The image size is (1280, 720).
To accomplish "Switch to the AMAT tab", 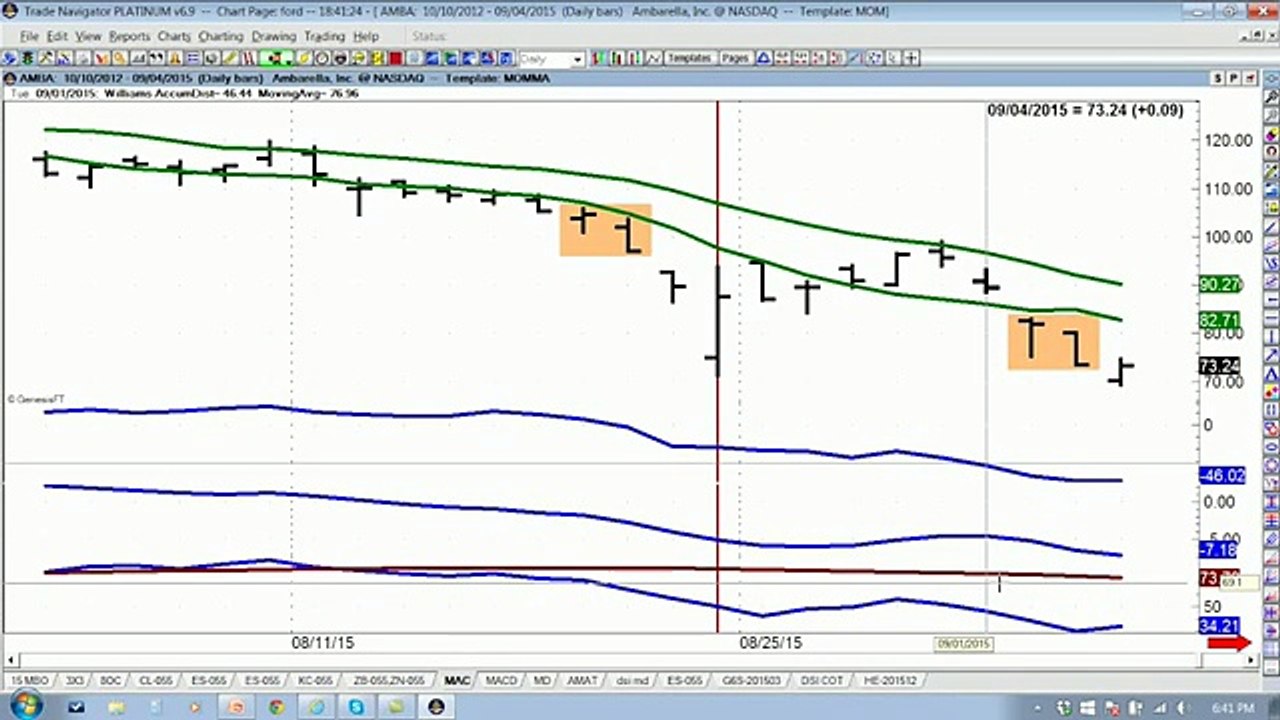I will tap(582, 680).
